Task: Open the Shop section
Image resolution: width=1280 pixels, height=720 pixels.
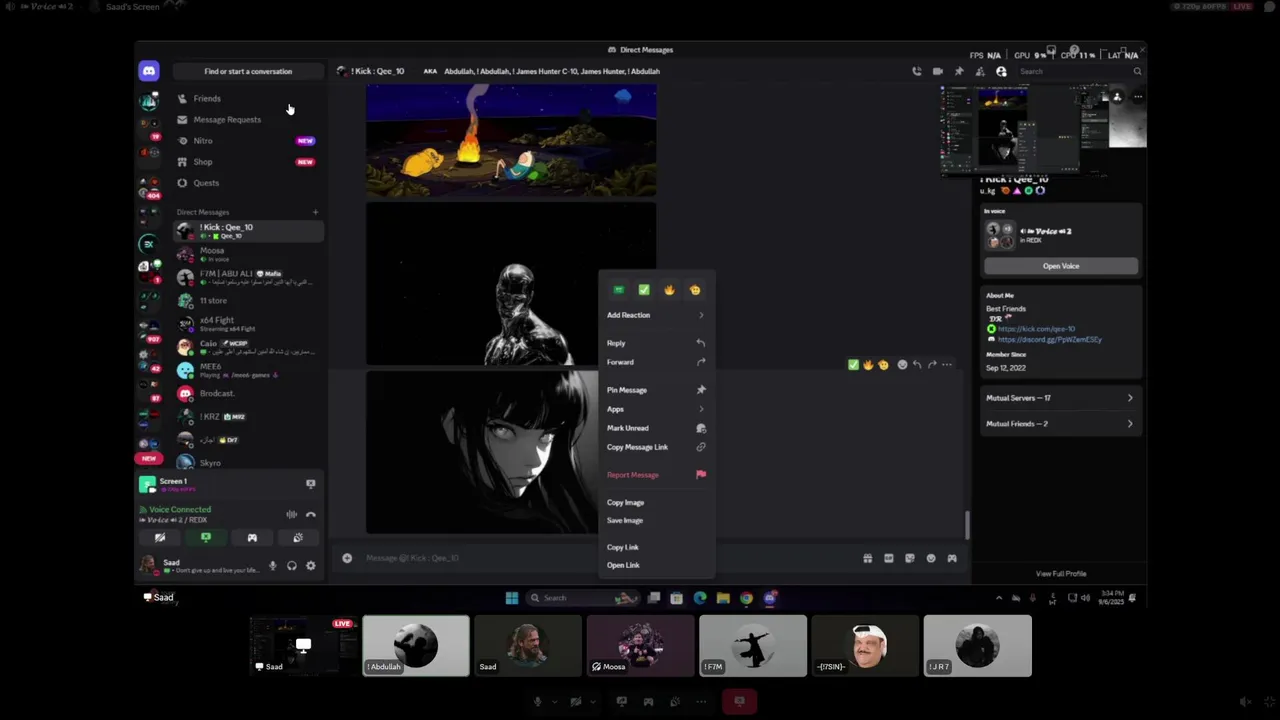Action: 248,161
